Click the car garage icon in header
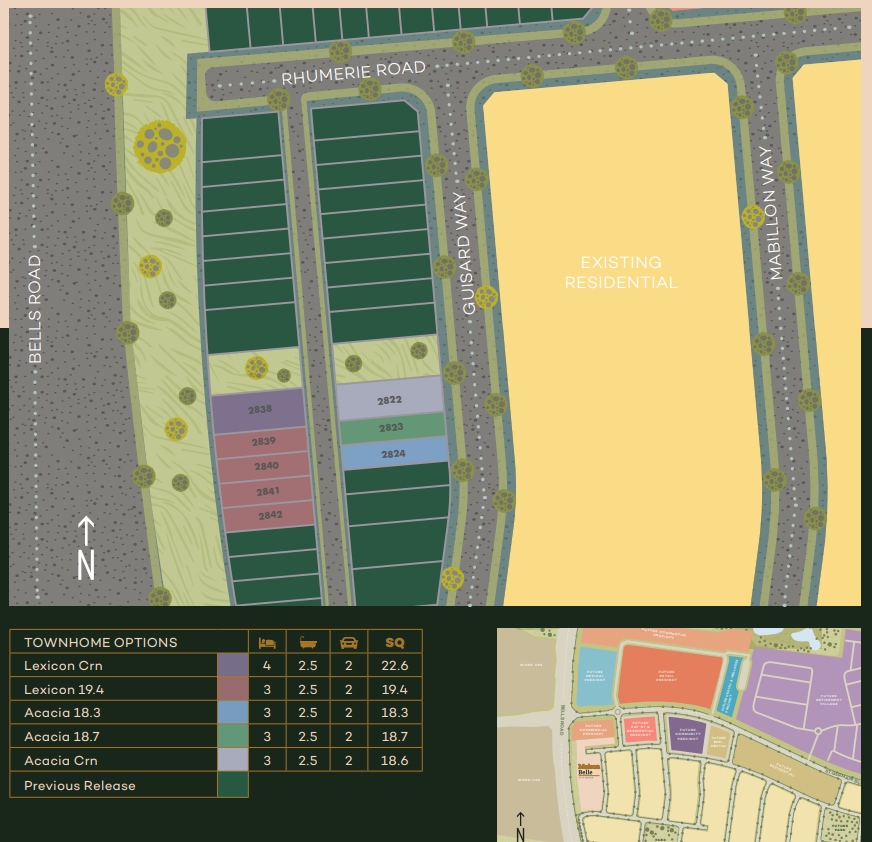Screen dimensions: 872x842 349,642
